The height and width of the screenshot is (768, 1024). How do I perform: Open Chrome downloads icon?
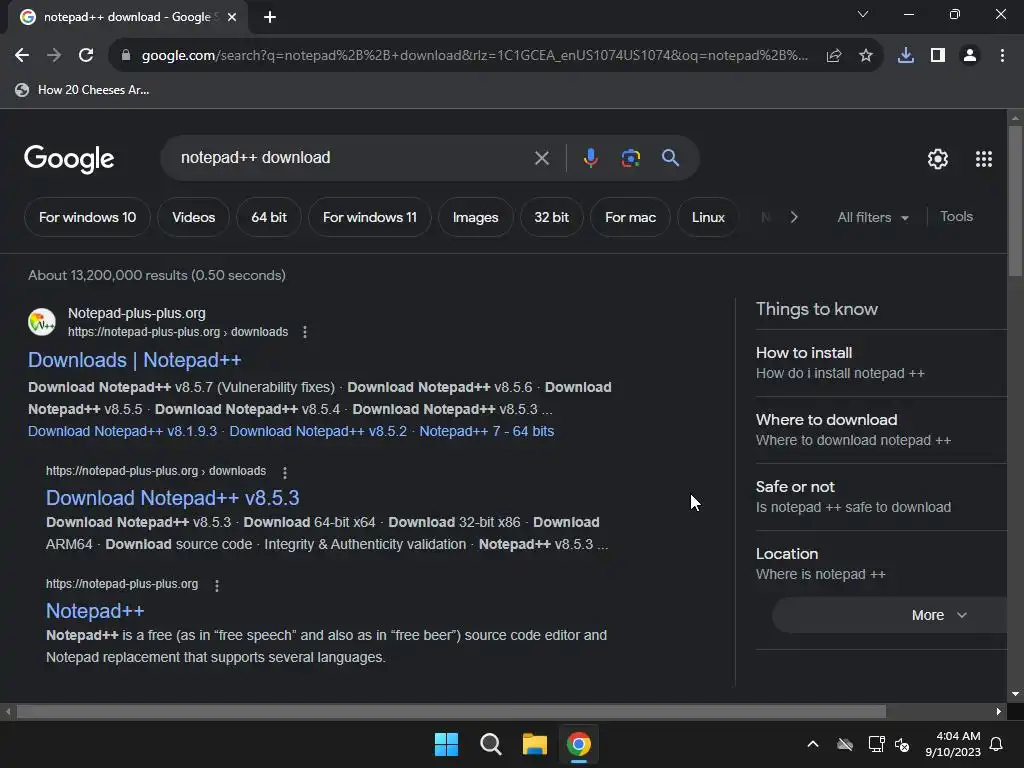coord(906,56)
